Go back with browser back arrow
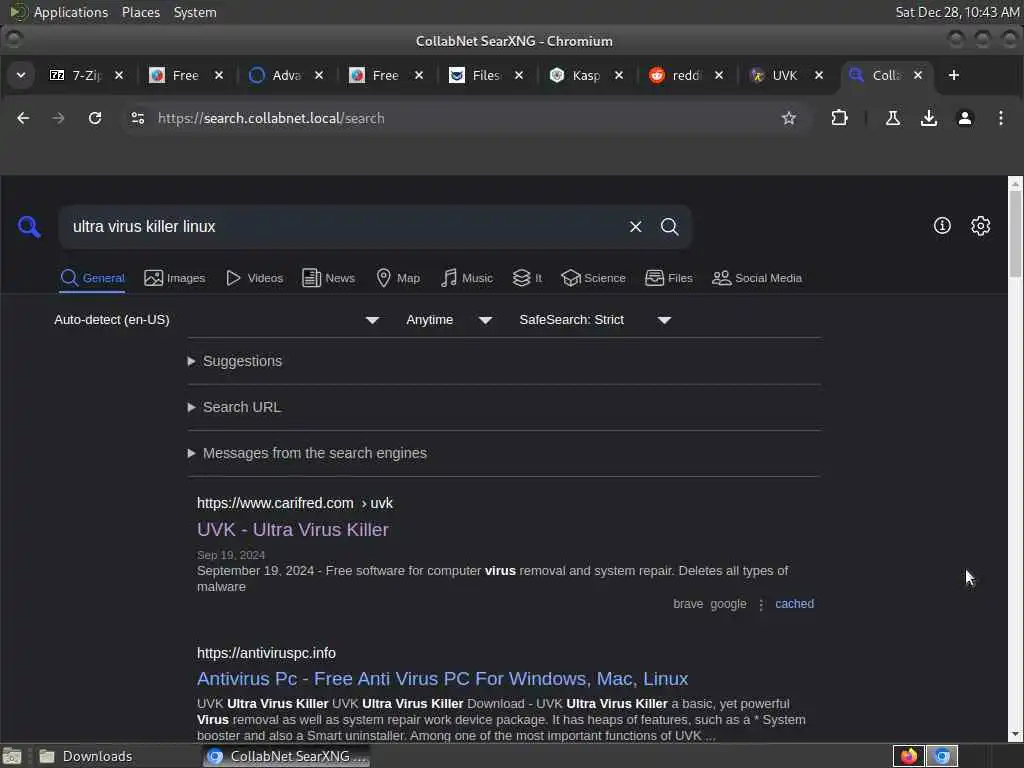This screenshot has height=768, width=1024. [23, 118]
